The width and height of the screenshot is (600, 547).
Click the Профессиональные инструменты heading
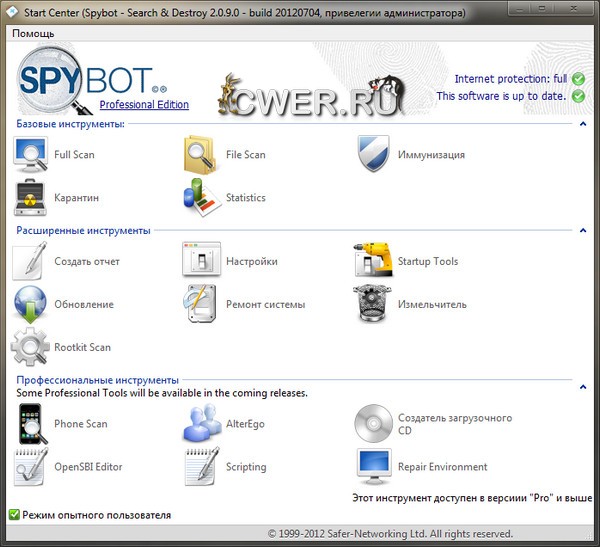tap(98, 380)
